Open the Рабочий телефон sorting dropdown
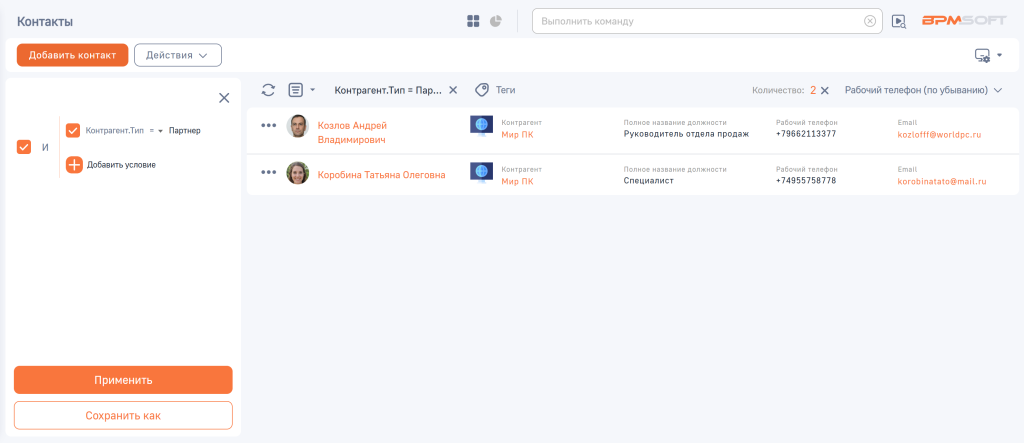Screen dimensions: 1024x443 (x=922, y=90)
